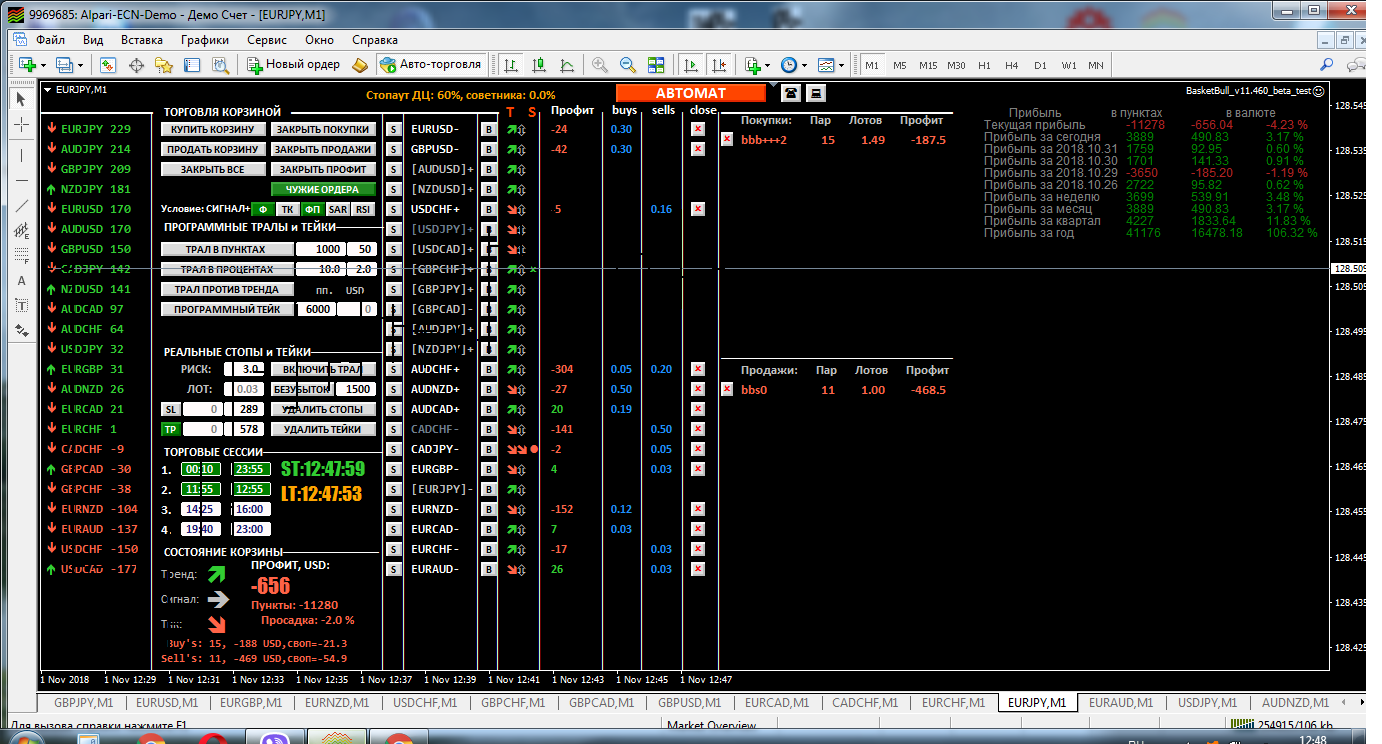Toggle the Авто-торговля button
The height and width of the screenshot is (744, 1382).
click(x=431, y=64)
